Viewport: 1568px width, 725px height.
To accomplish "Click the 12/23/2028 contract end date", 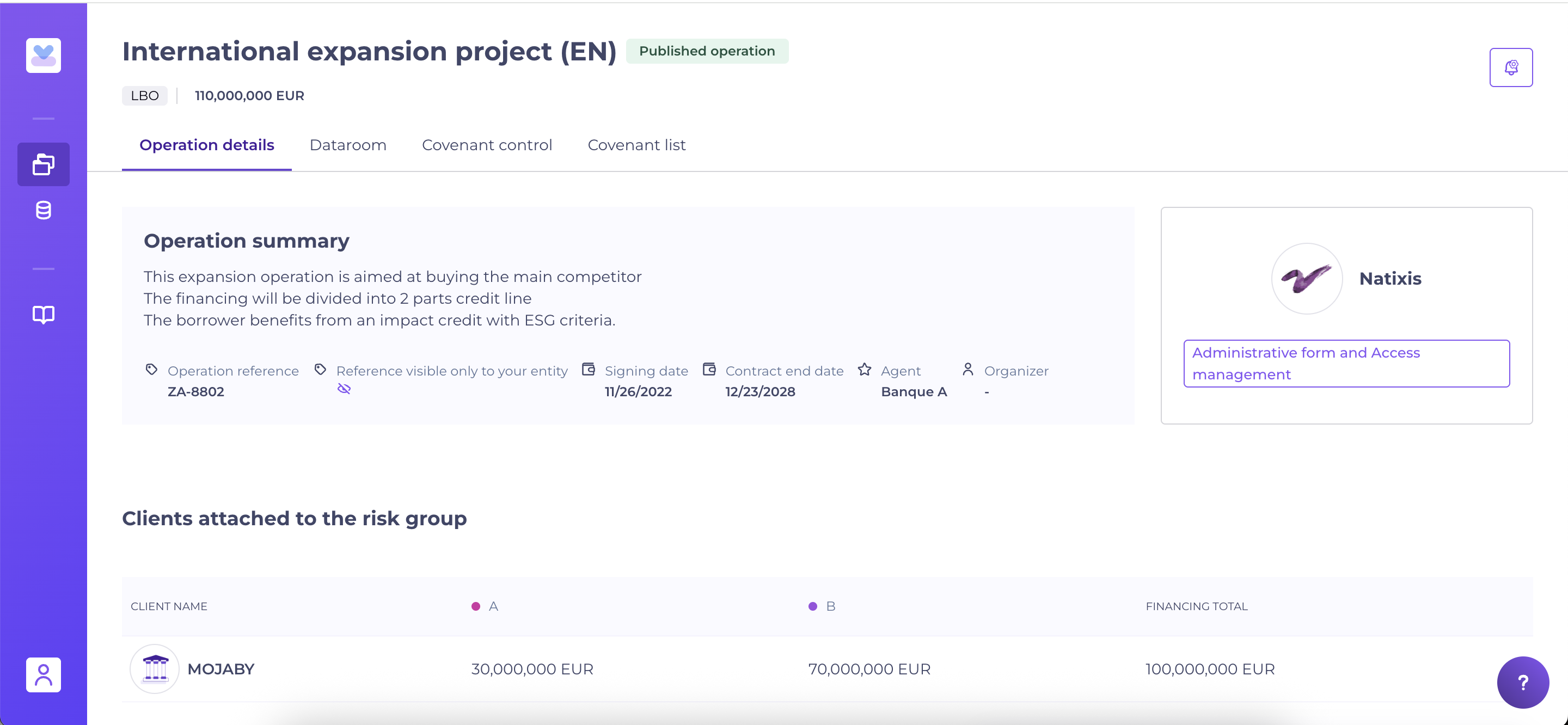I will 760,391.
